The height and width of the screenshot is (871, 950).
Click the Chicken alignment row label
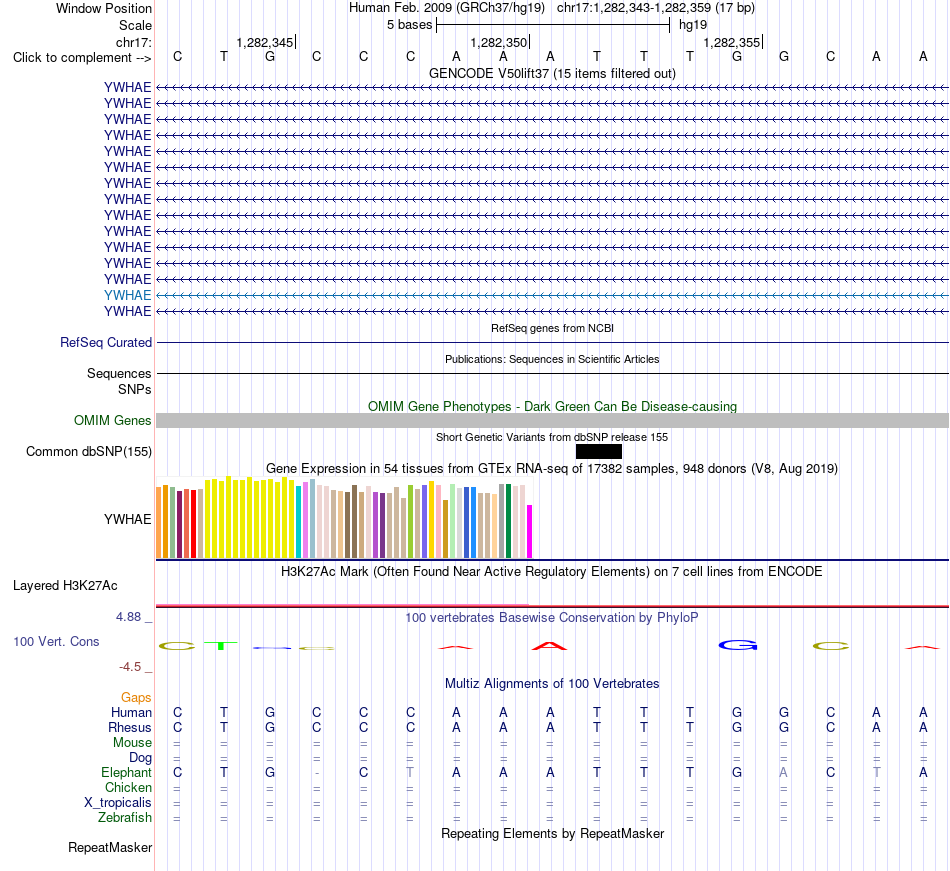(128, 787)
